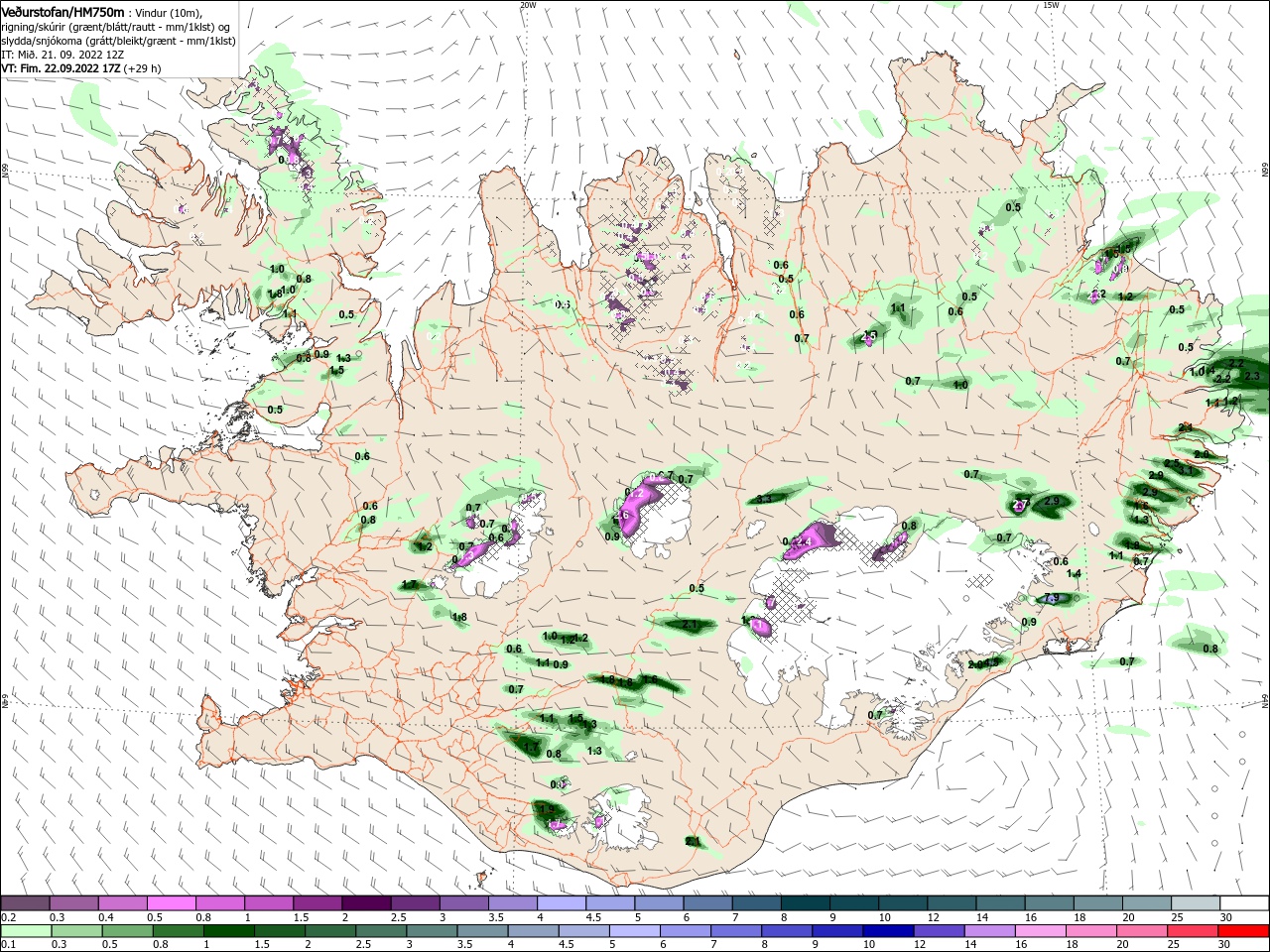1270x952 pixels.
Task: Click the 7.9 precipitation value on the map
Action: (x=1054, y=598)
